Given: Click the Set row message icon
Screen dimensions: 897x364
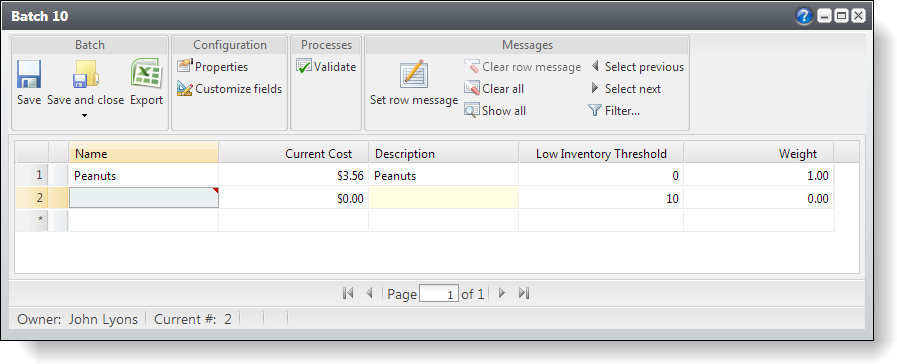Looking at the screenshot, I should point(414,74).
